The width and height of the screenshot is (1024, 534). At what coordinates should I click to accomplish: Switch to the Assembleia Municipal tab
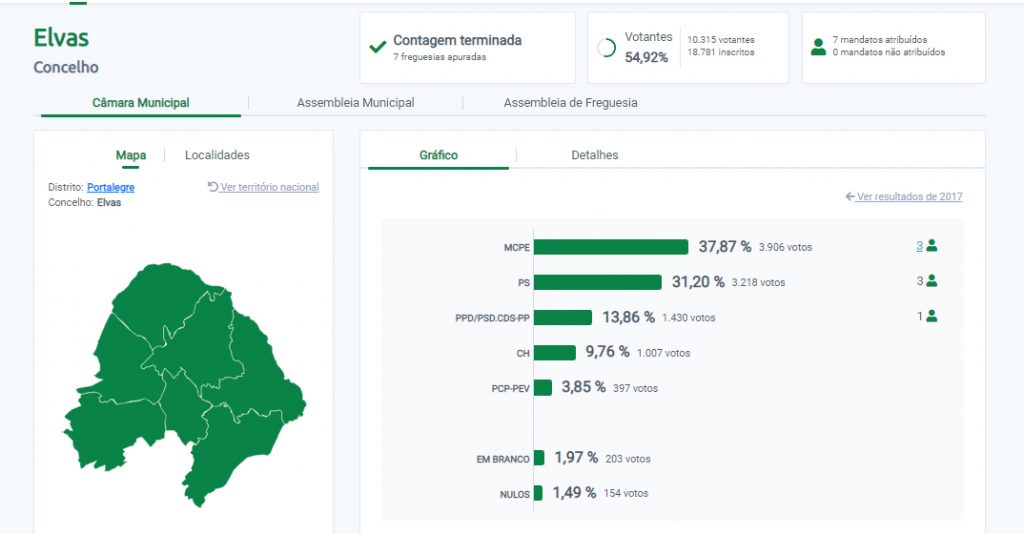pos(355,103)
